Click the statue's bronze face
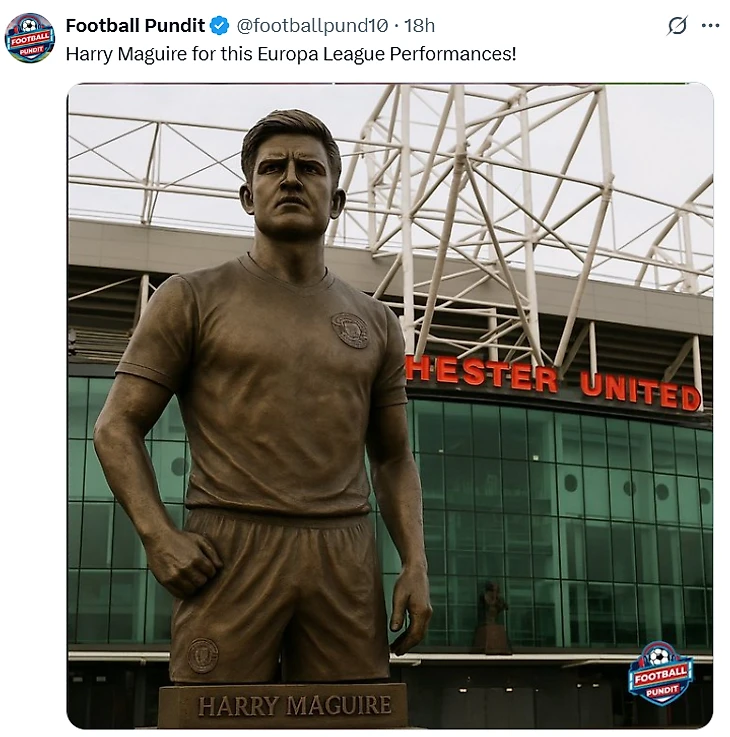The width and height of the screenshot is (730, 737). point(291,188)
